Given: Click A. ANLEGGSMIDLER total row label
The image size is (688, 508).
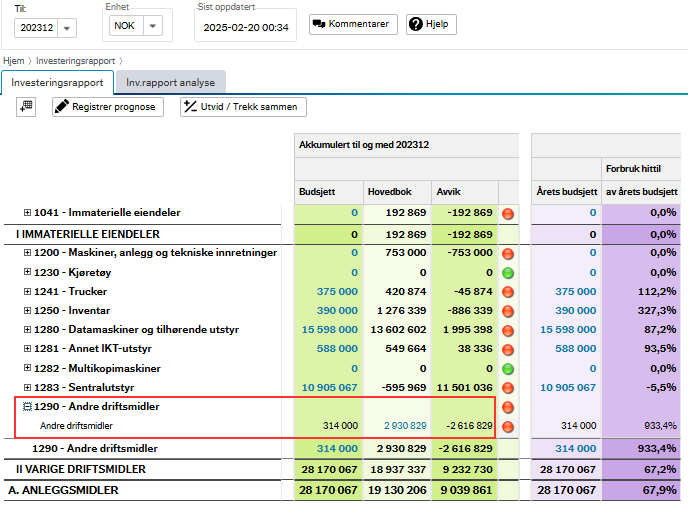Looking at the screenshot, I should point(63,490).
